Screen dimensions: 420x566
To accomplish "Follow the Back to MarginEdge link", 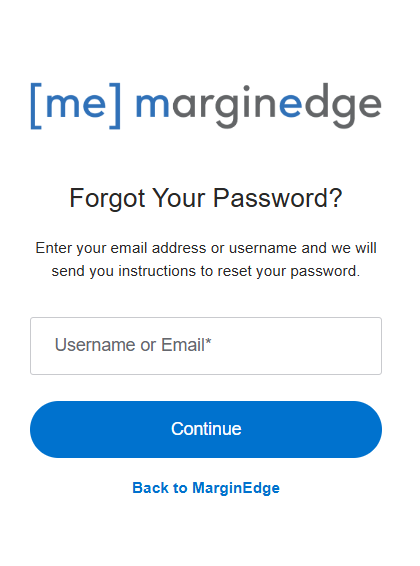I will [x=206, y=488].
